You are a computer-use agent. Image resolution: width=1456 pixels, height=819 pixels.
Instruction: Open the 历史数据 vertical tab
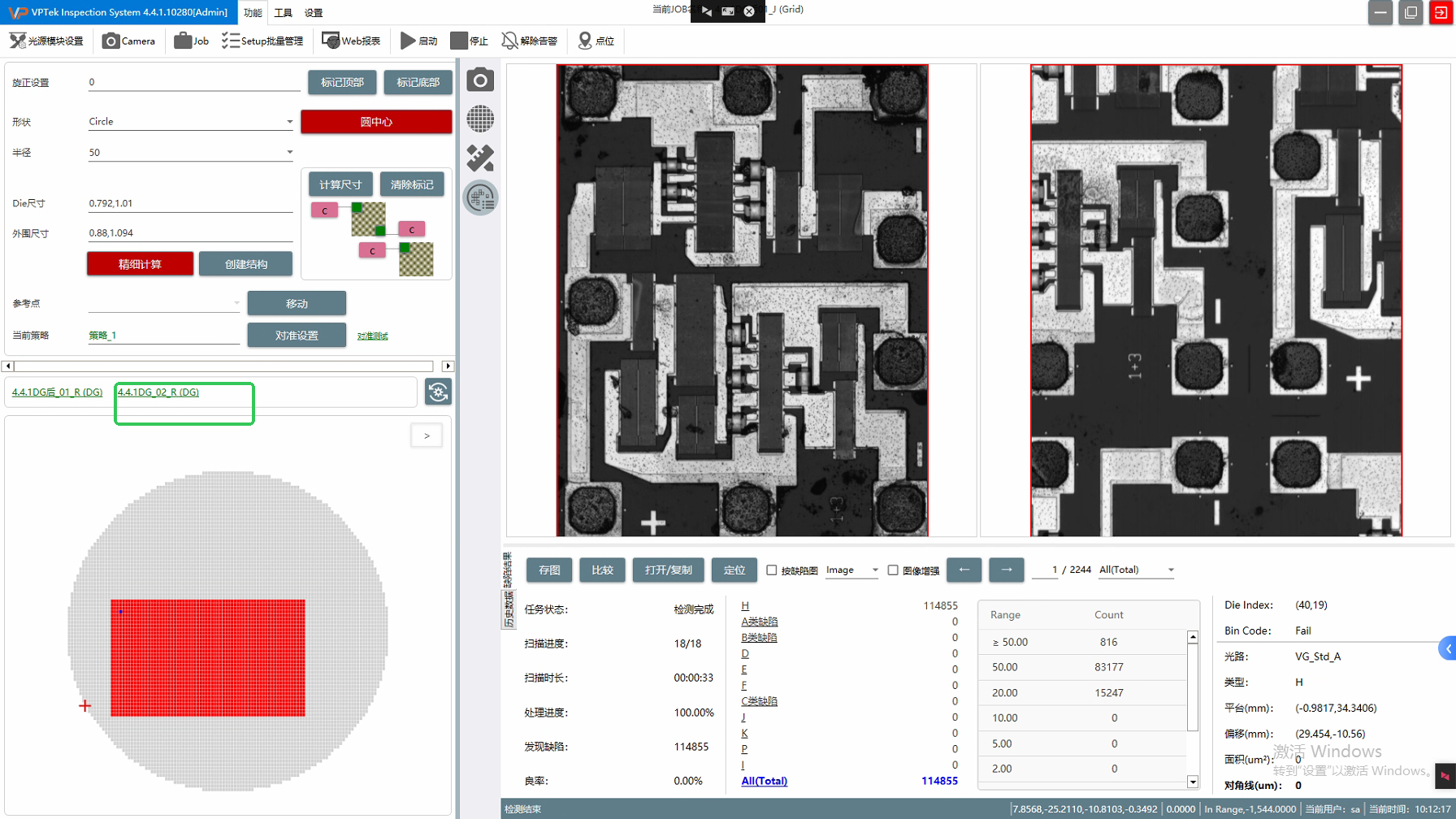[509, 609]
